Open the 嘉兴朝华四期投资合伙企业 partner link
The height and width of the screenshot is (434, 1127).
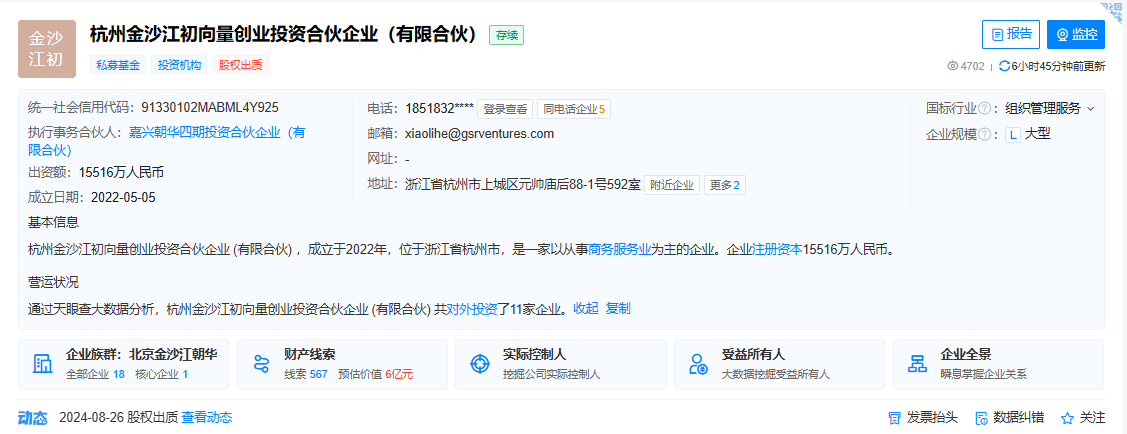click(216, 132)
